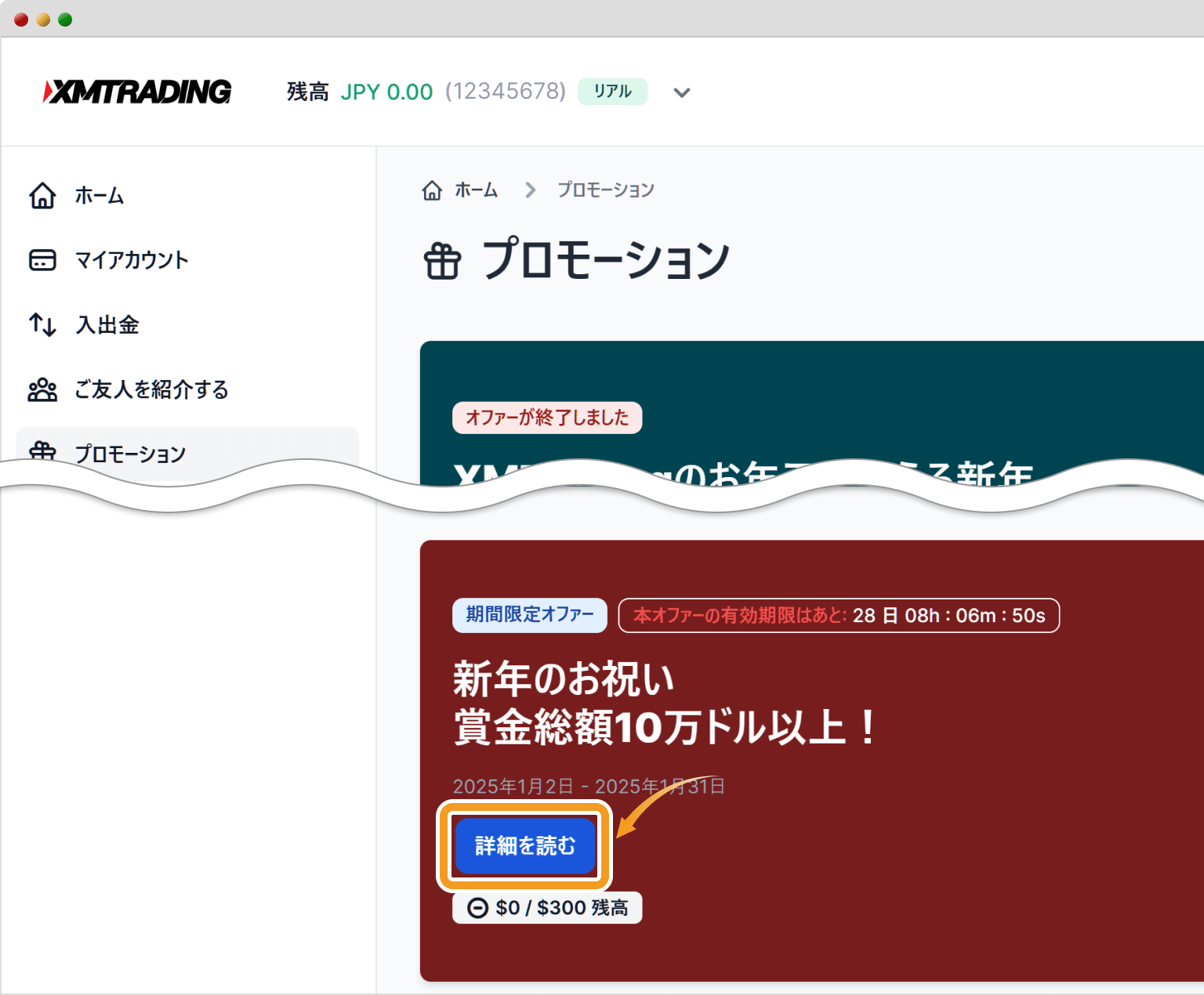
Task: Click the breadcrumb home icon
Action: coord(432,190)
